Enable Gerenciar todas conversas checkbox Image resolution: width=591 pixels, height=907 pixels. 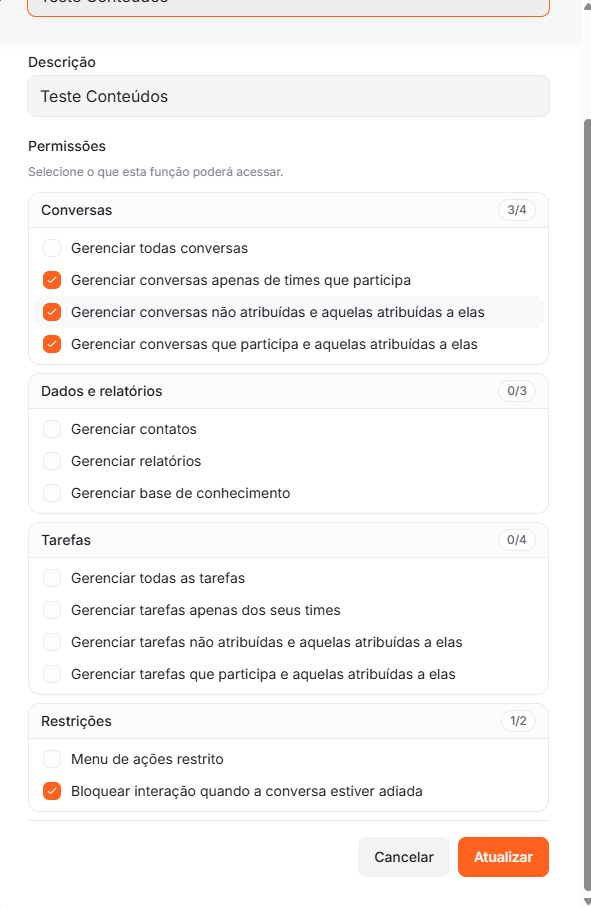click(x=52, y=248)
